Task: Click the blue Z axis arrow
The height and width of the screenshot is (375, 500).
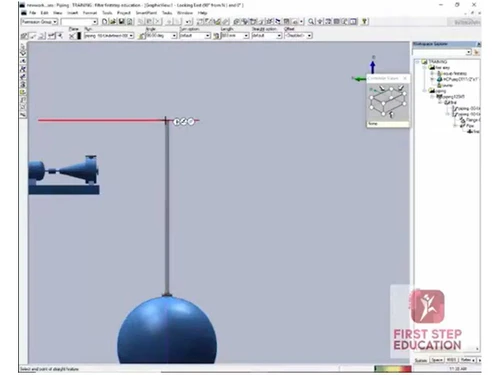Action: (373, 66)
